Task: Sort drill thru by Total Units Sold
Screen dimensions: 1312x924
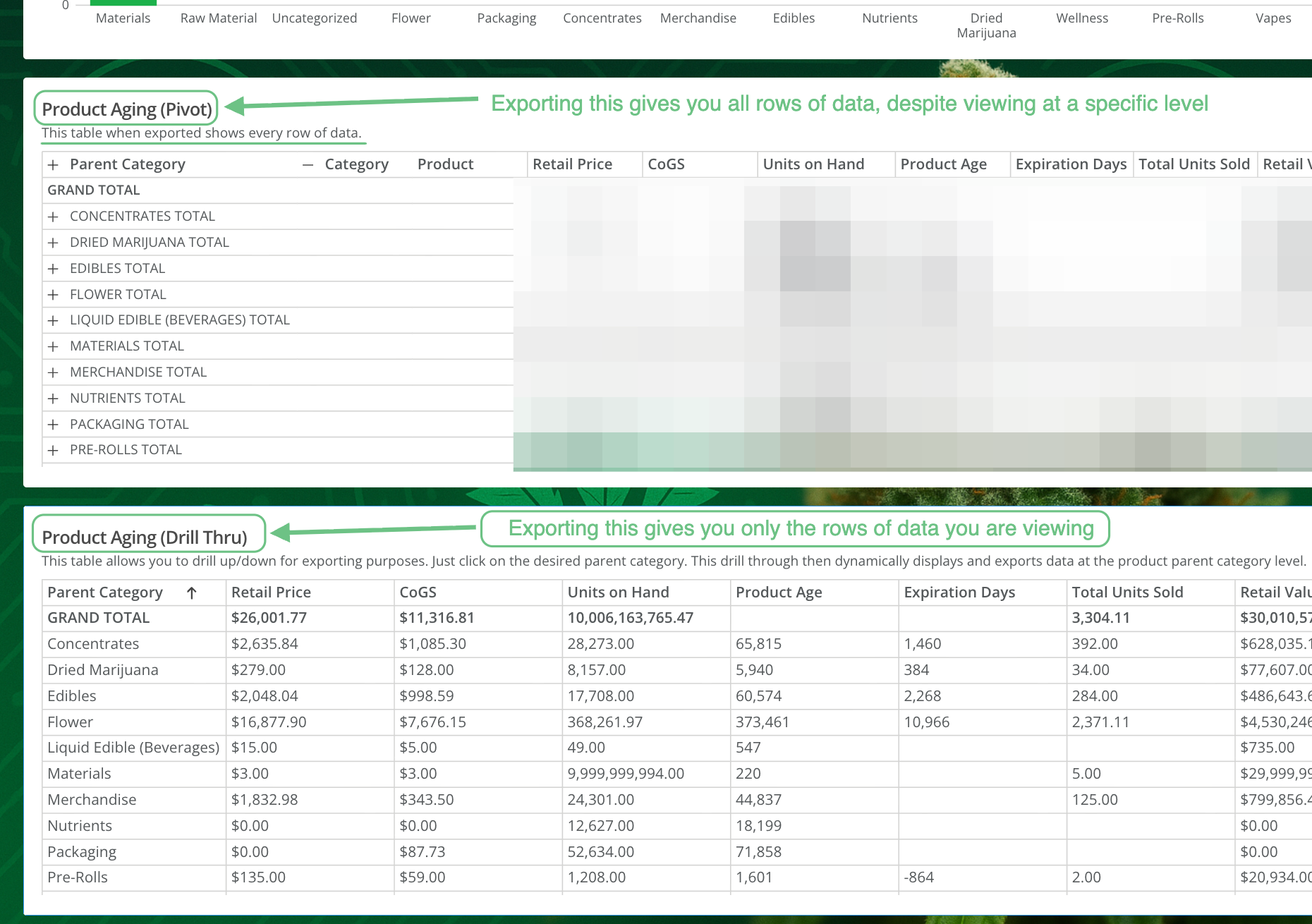Action: point(1127,592)
